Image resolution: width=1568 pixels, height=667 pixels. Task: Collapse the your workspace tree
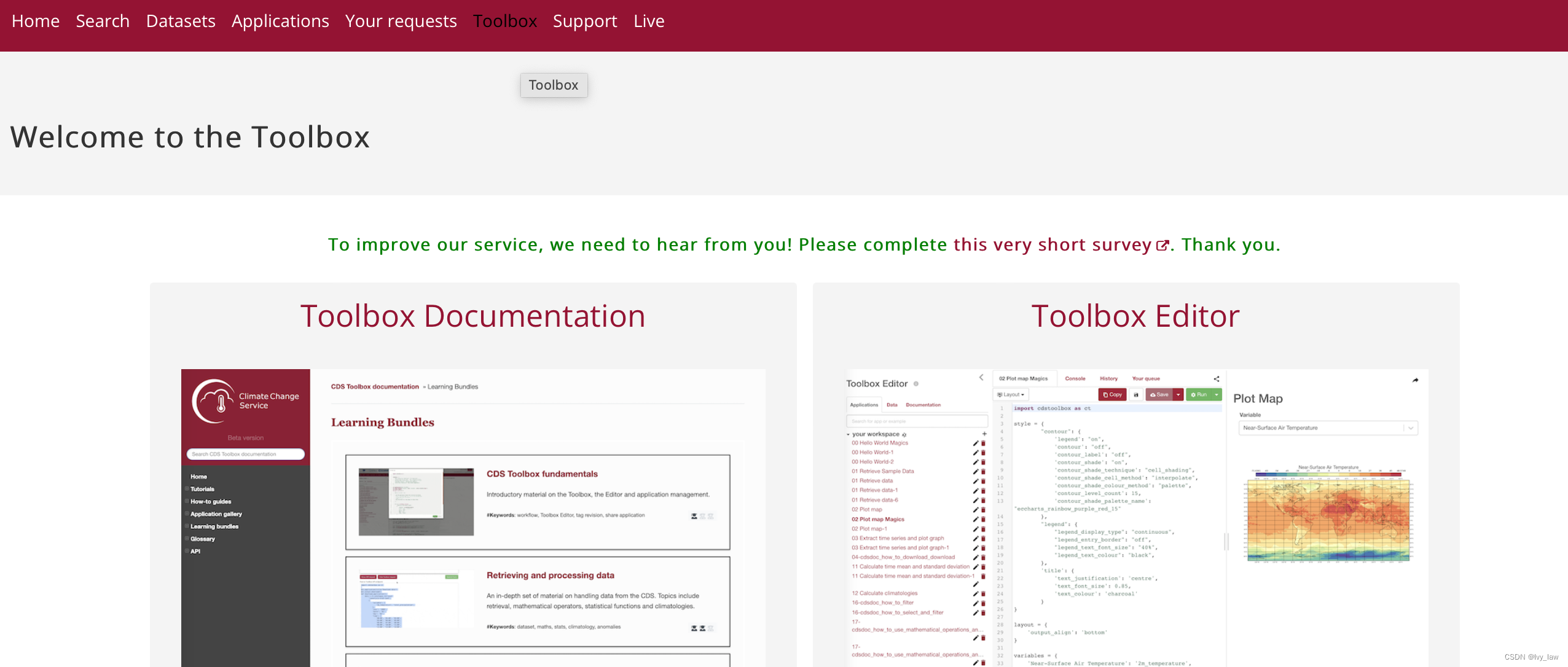pos(849,434)
